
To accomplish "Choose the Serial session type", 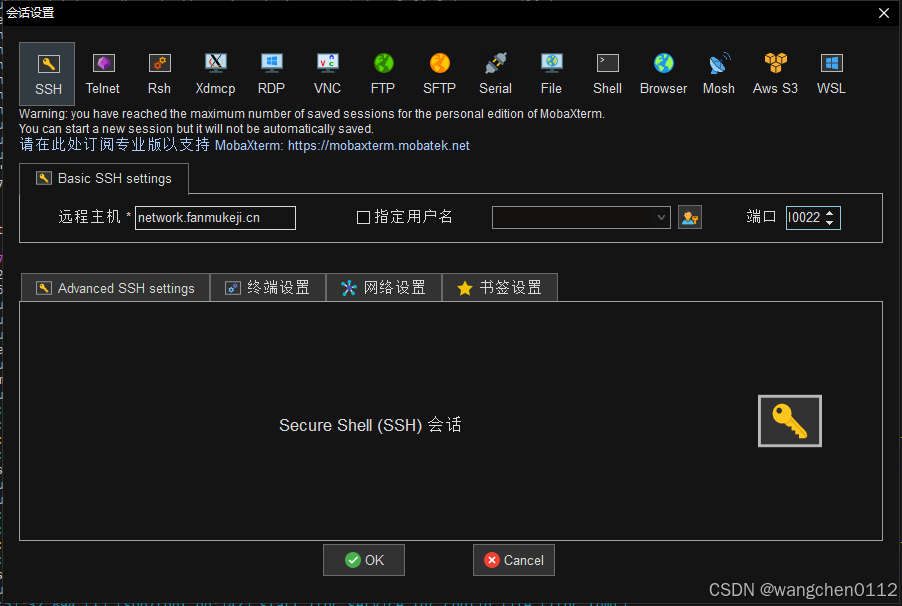I will tap(495, 74).
